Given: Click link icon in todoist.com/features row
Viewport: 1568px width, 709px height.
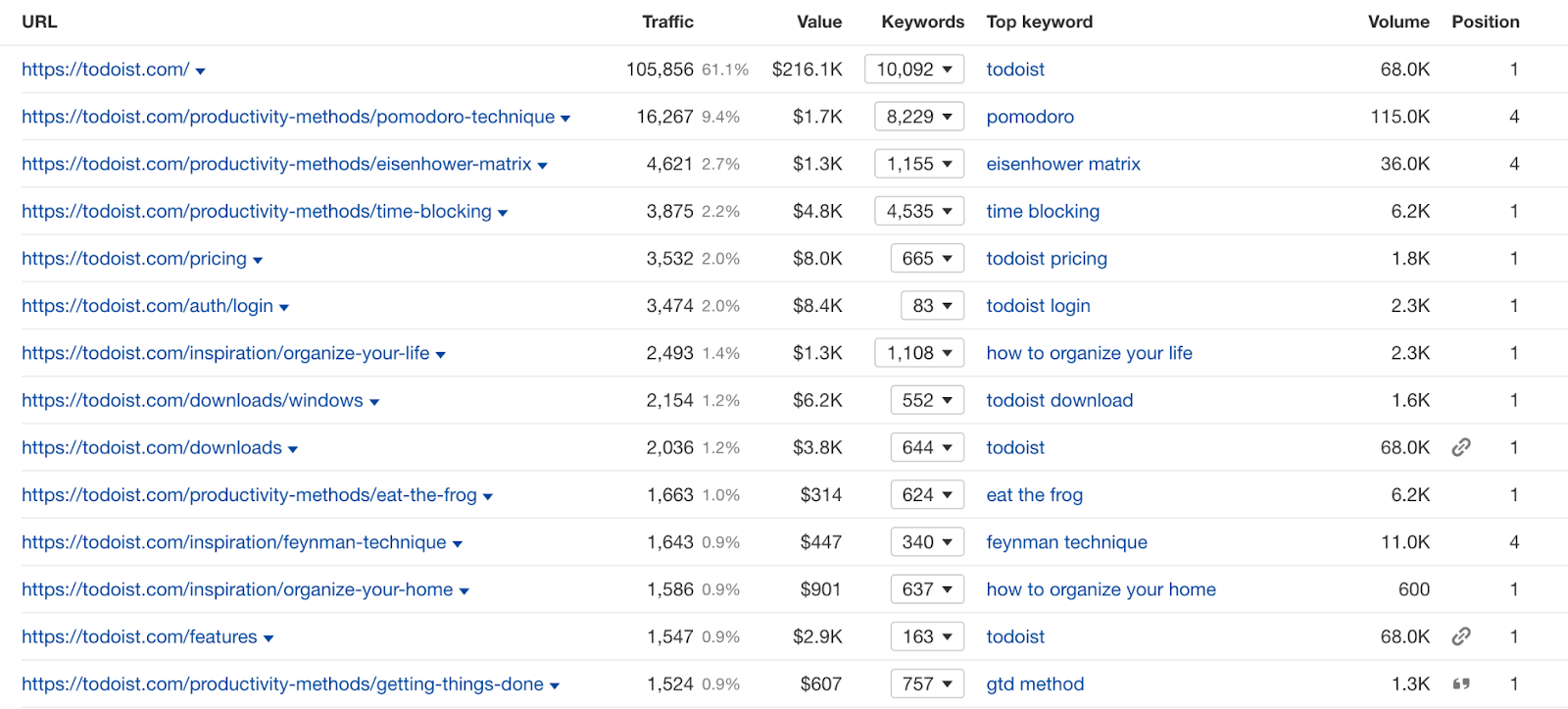Looking at the screenshot, I should [x=1461, y=636].
